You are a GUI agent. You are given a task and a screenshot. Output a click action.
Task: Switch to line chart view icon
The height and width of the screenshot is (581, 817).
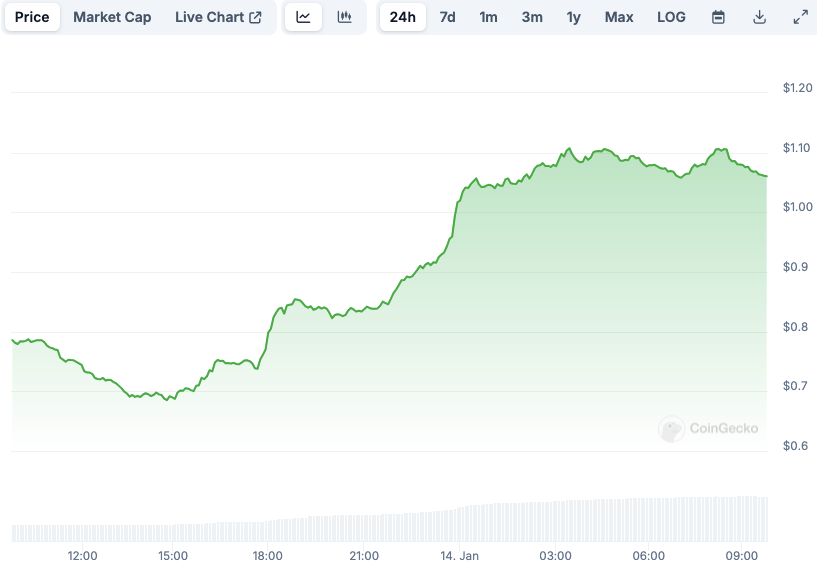tap(304, 17)
